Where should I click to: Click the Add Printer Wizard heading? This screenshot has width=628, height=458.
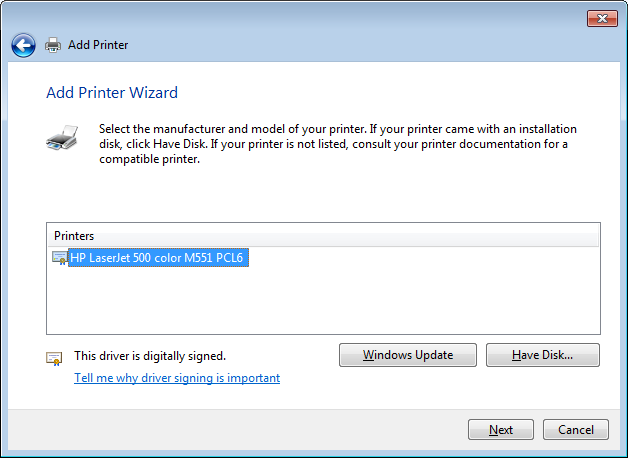[x=112, y=93]
